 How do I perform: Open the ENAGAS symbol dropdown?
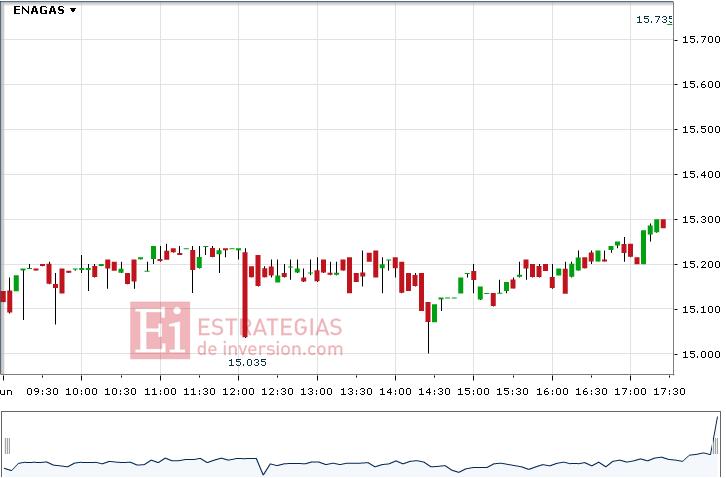click(x=44, y=10)
